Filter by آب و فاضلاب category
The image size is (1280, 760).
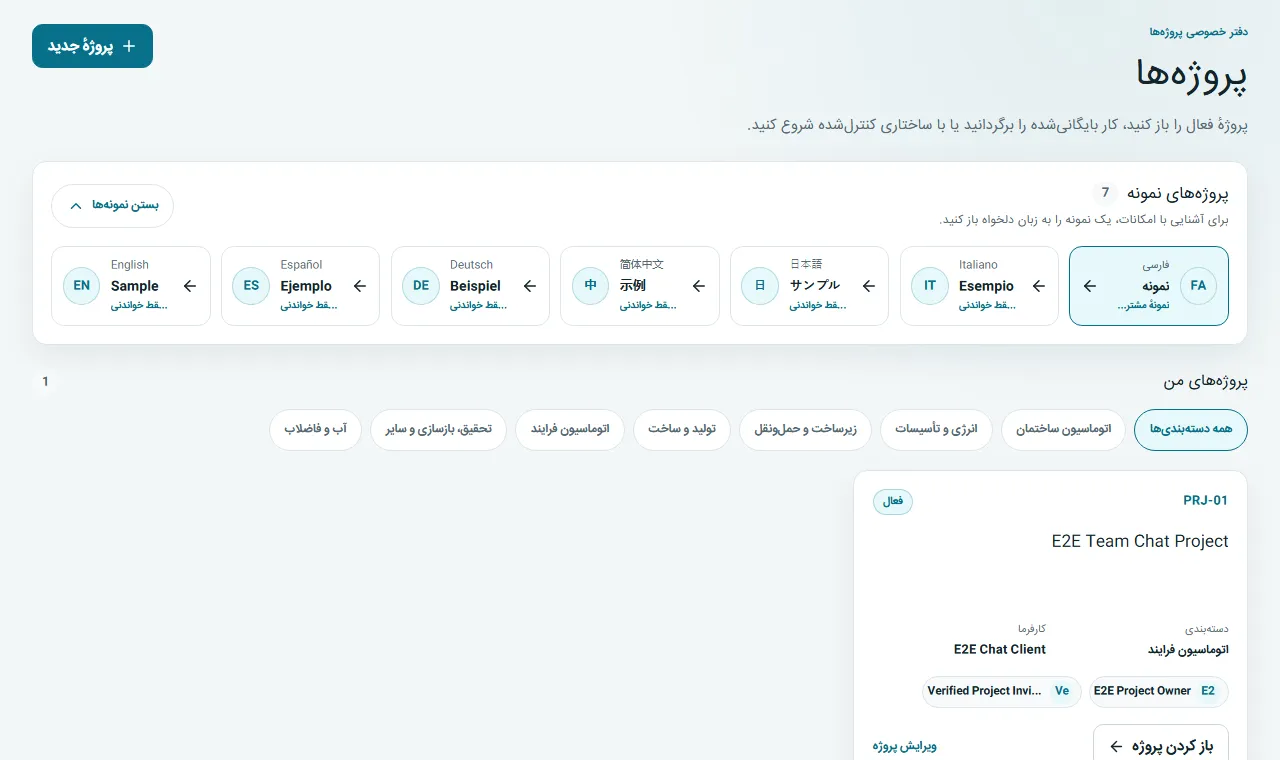[x=315, y=430]
